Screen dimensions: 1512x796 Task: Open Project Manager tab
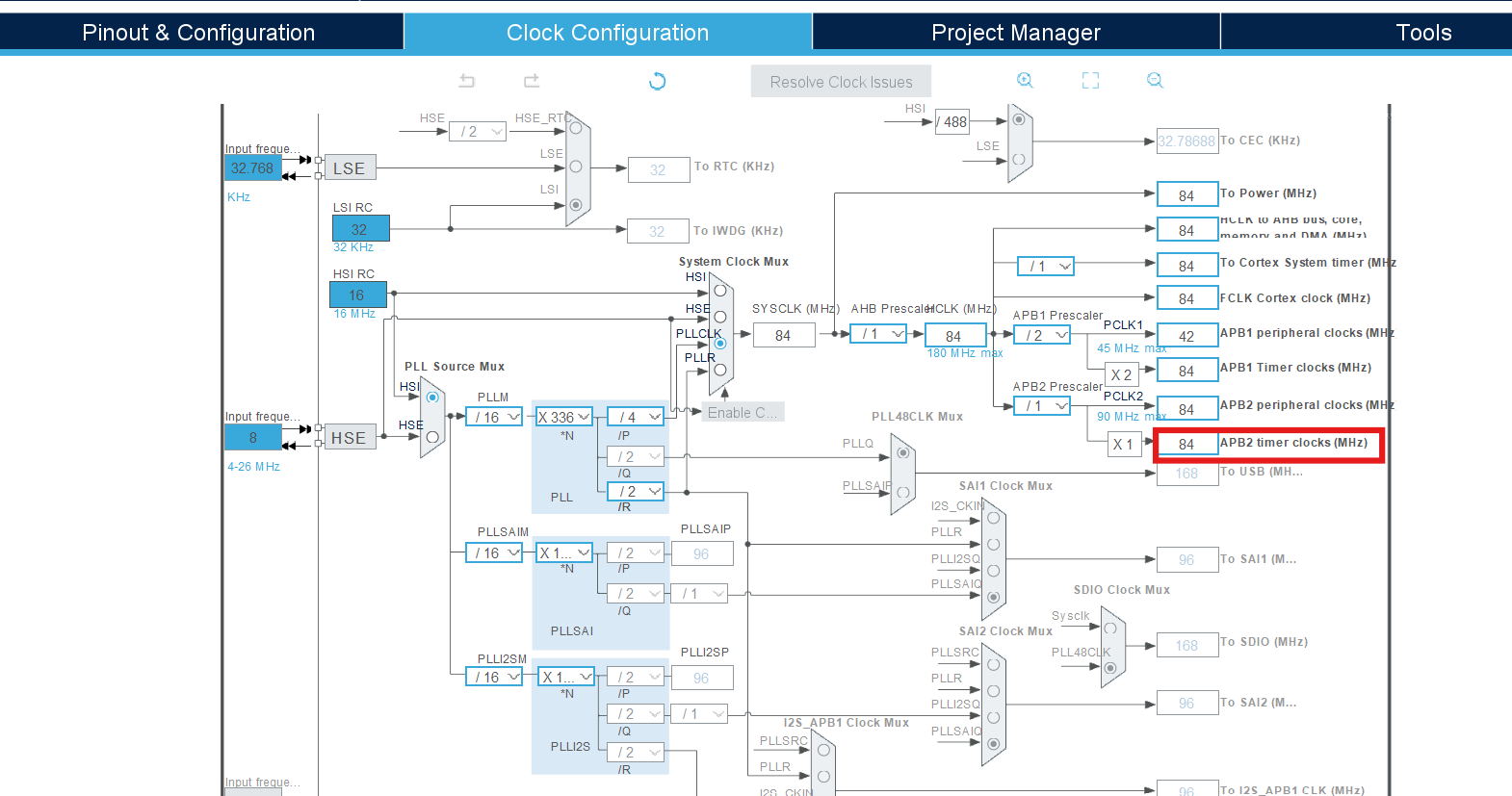tap(1016, 33)
